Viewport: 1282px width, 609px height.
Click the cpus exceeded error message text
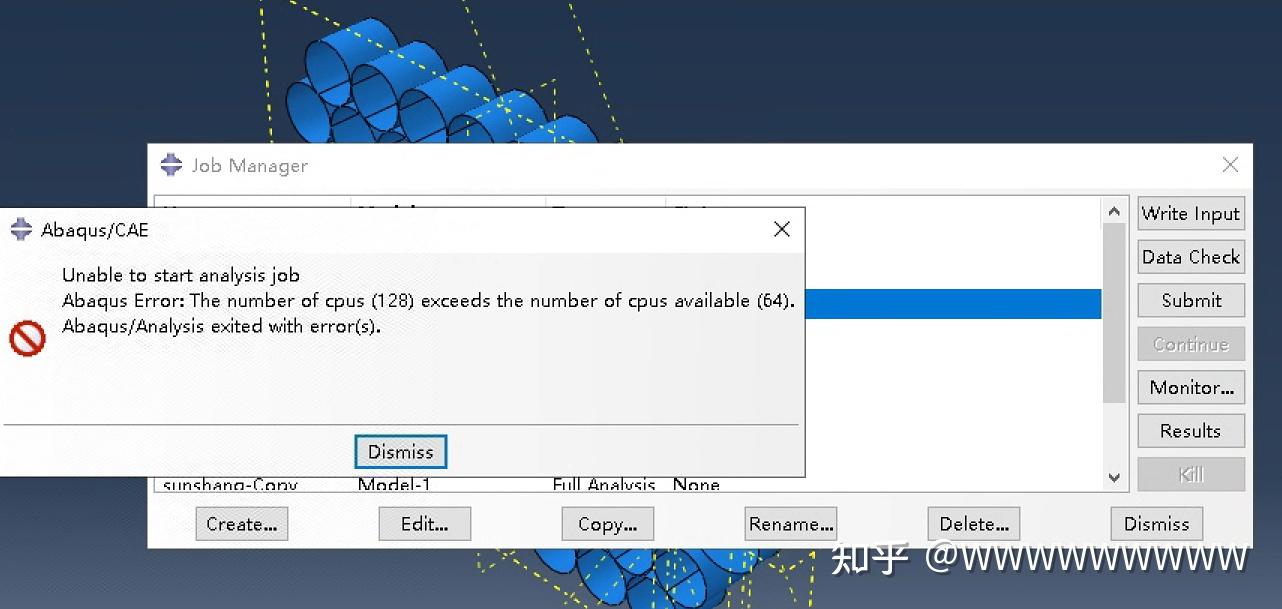428,301
